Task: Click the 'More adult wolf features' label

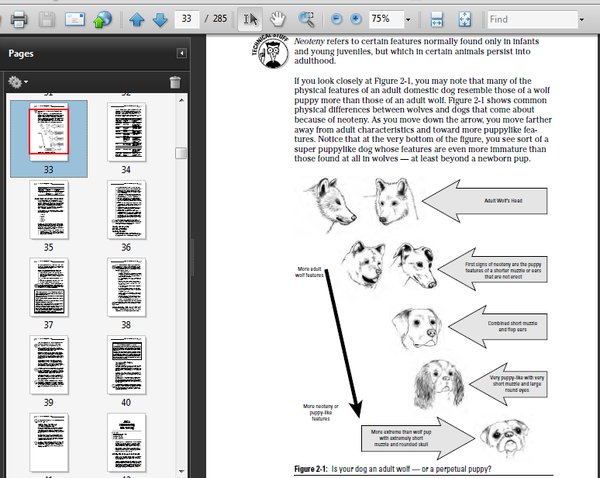Action: point(309,272)
